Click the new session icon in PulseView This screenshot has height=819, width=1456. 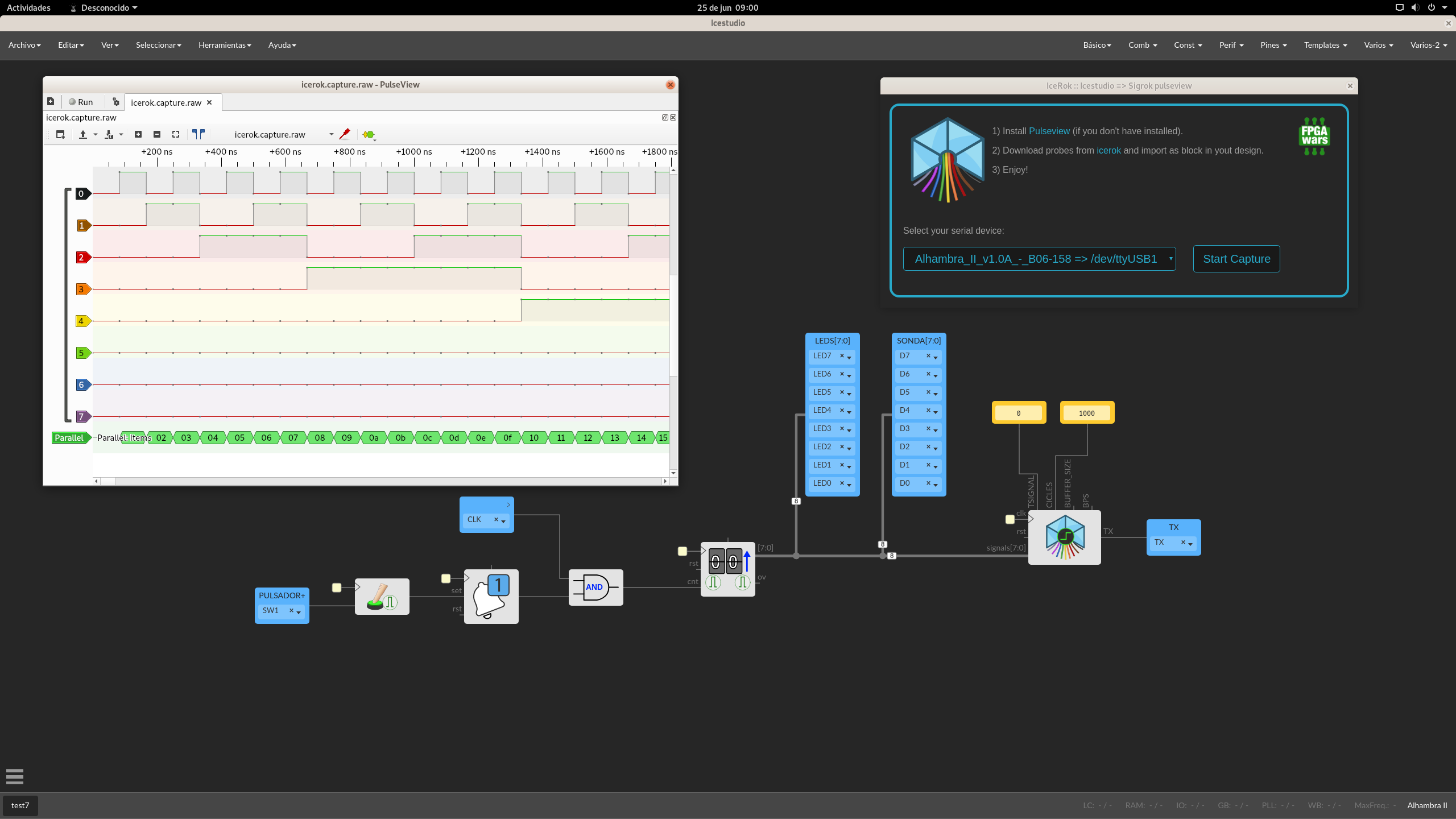pos(51,102)
